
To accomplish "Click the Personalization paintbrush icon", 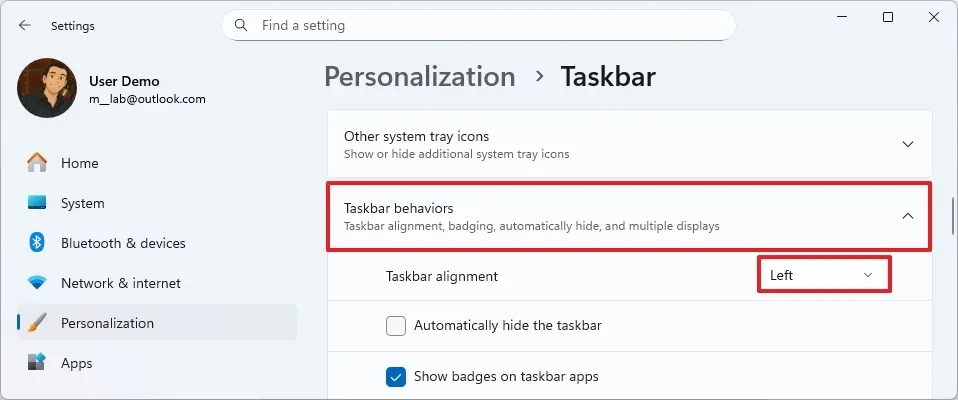I will coord(37,323).
